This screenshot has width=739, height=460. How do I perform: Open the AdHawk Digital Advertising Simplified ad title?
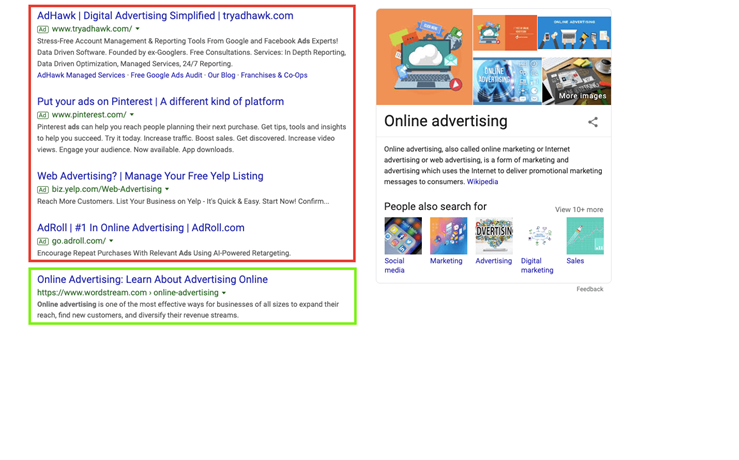point(165,16)
